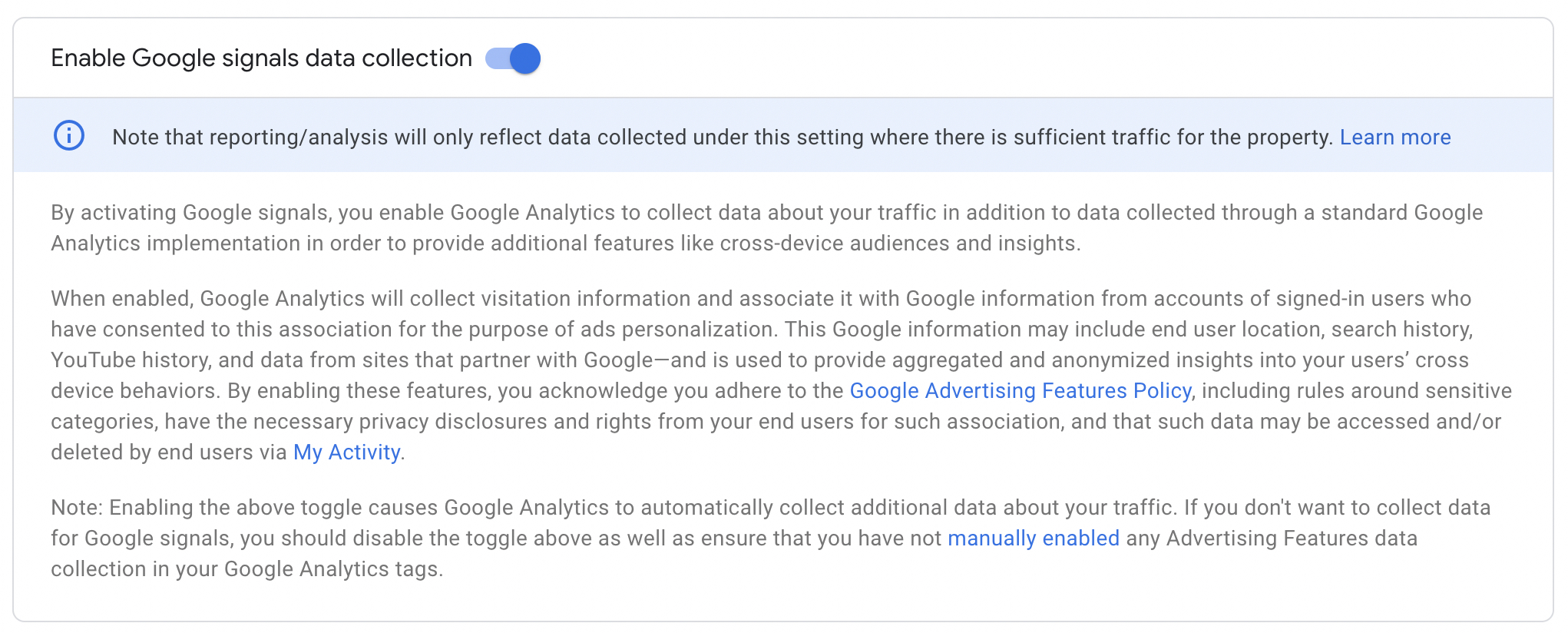Click the words 'deleted by end users via'

(x=169, y=452)
